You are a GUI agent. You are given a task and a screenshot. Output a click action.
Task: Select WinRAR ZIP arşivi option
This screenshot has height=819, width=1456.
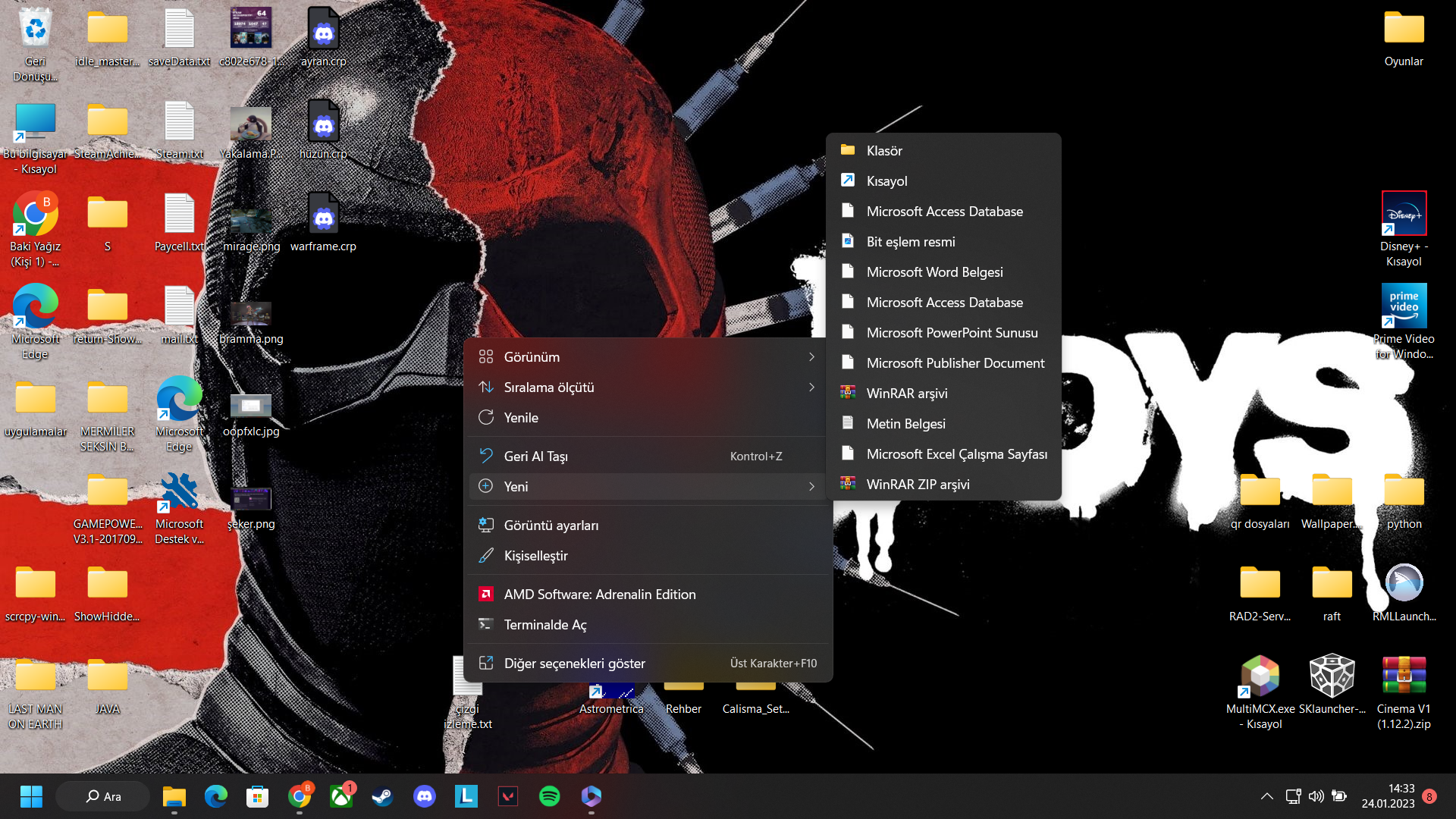pos(918,485)
